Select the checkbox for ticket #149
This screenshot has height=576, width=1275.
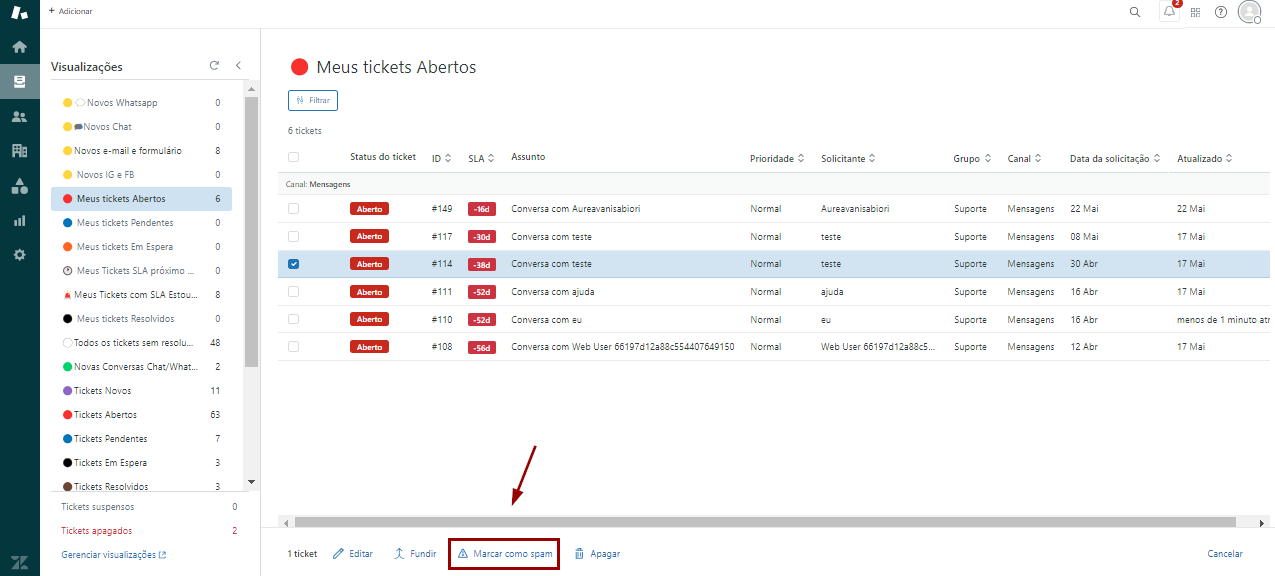[x=293, y=209]
